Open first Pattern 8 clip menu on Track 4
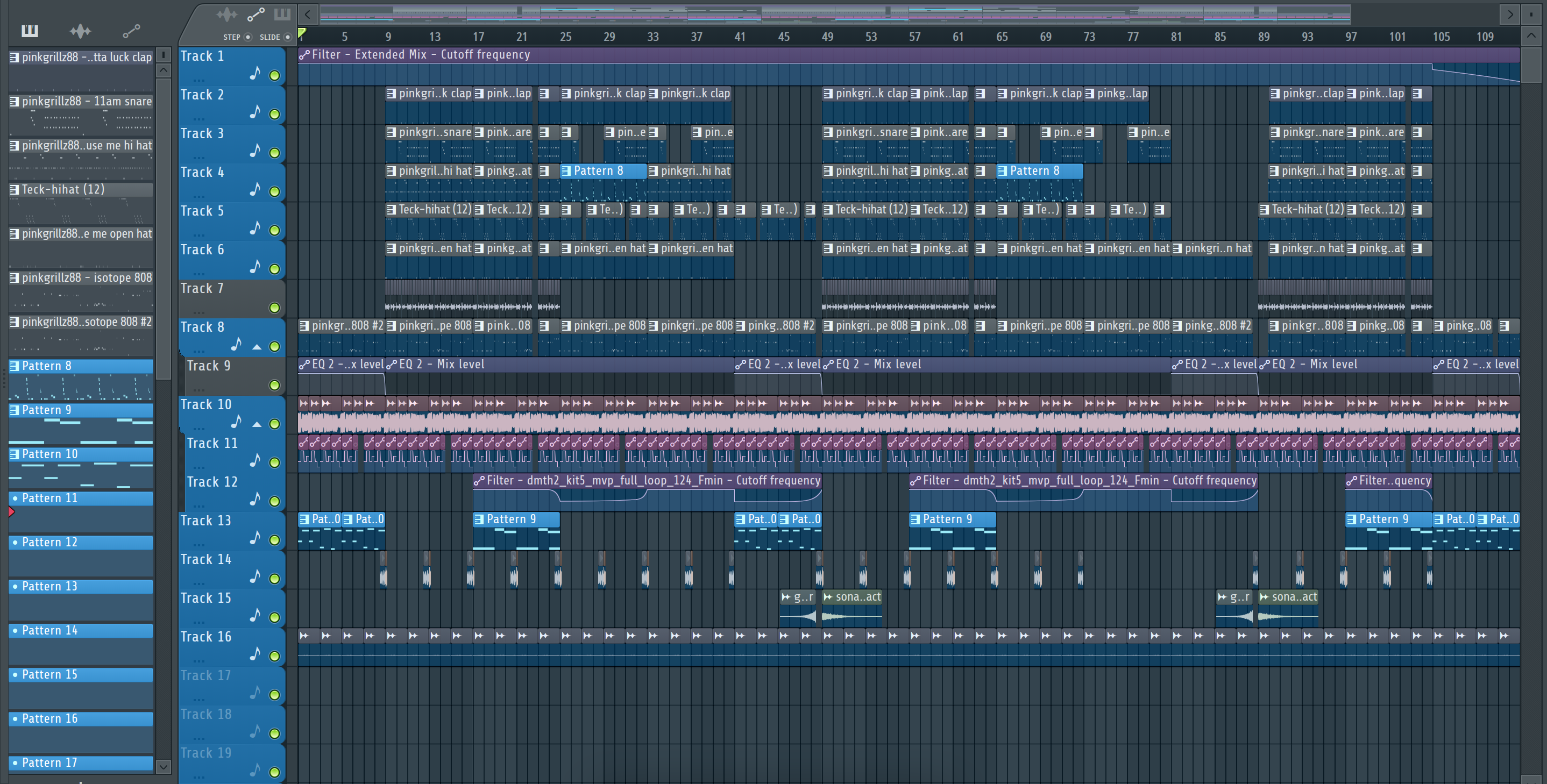Screen dimensions: 1547x784 (566, 171)
